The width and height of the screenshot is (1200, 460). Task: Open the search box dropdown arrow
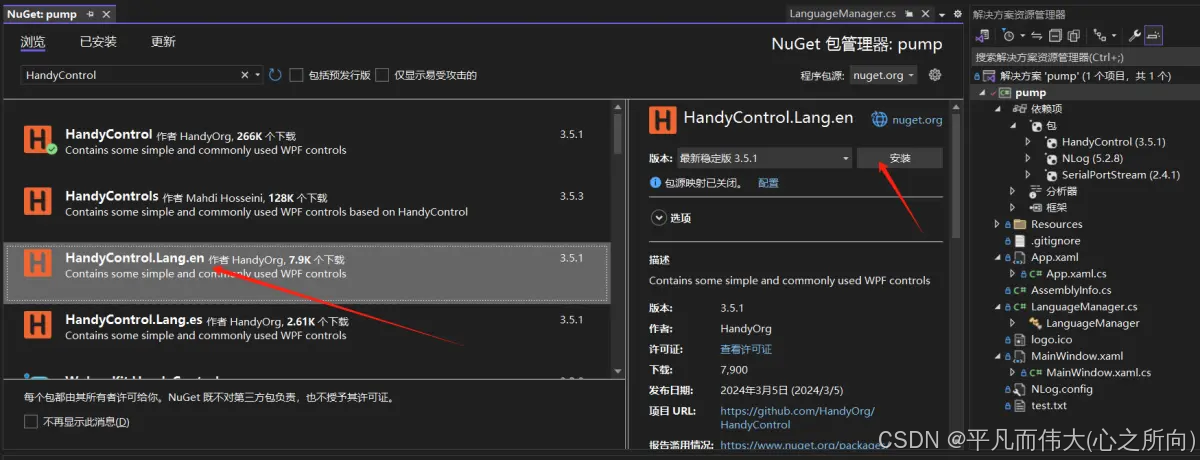259,75
